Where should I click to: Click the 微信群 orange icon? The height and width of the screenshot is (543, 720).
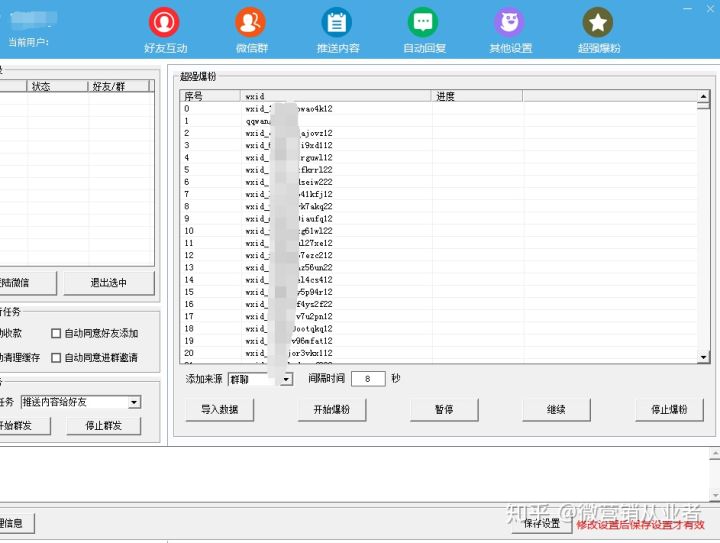point(250,22)
